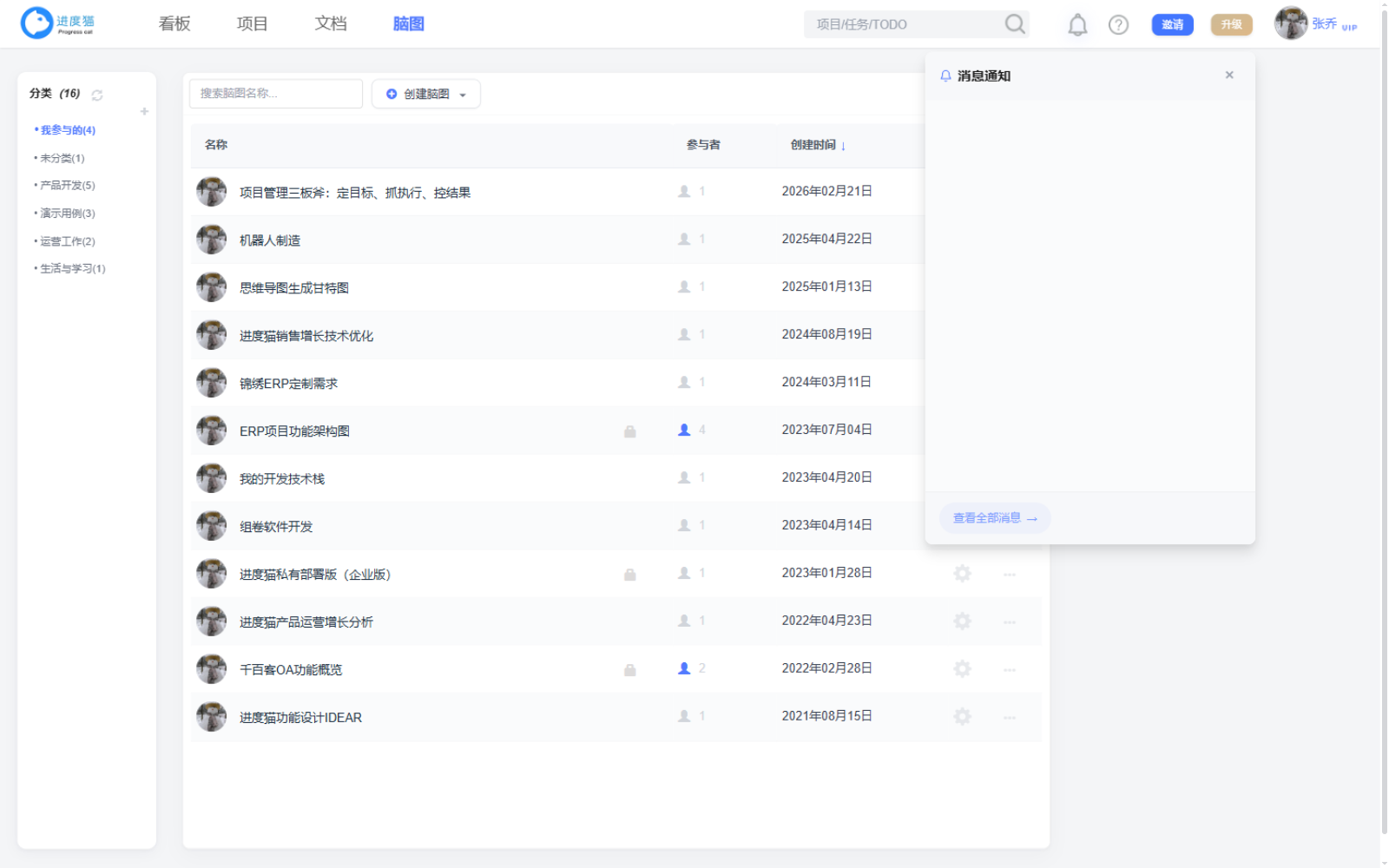
Task: Close the 消息通知 panel
Action: click(x=1229, y=75)
